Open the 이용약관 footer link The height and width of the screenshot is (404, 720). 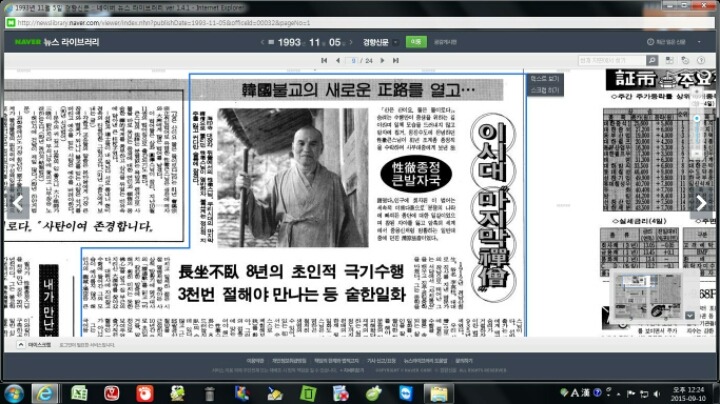pos(255,361)
